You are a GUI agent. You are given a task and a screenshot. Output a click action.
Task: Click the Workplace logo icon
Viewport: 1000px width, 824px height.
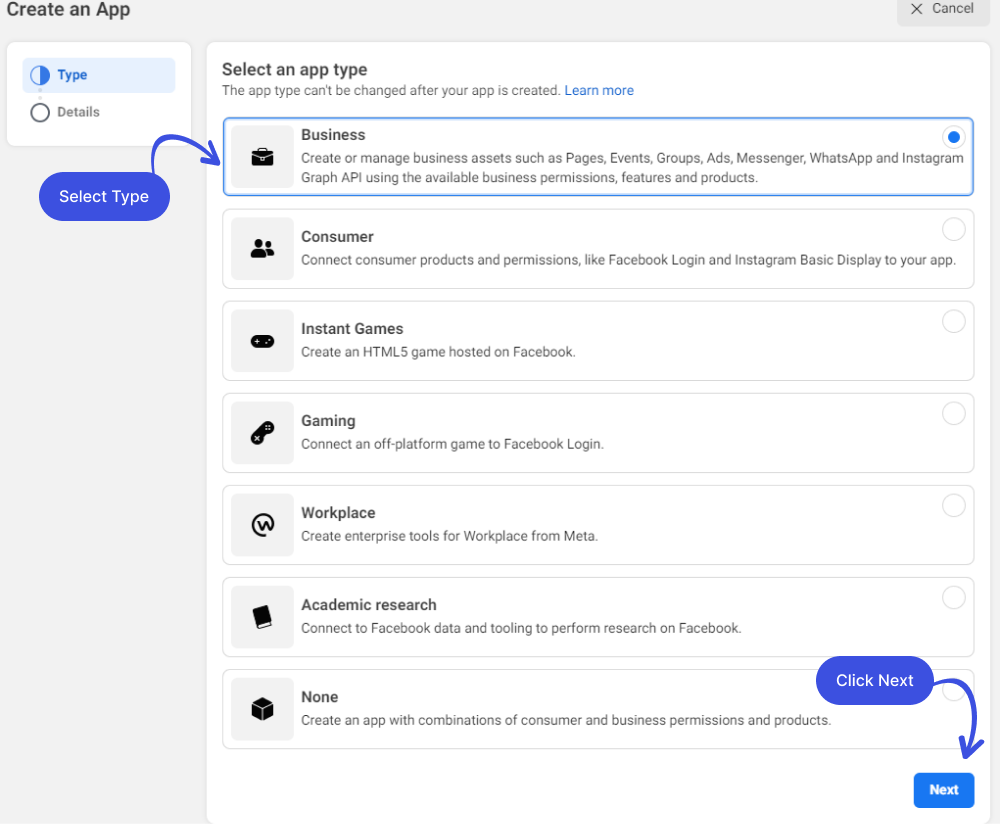pos(262,525)
